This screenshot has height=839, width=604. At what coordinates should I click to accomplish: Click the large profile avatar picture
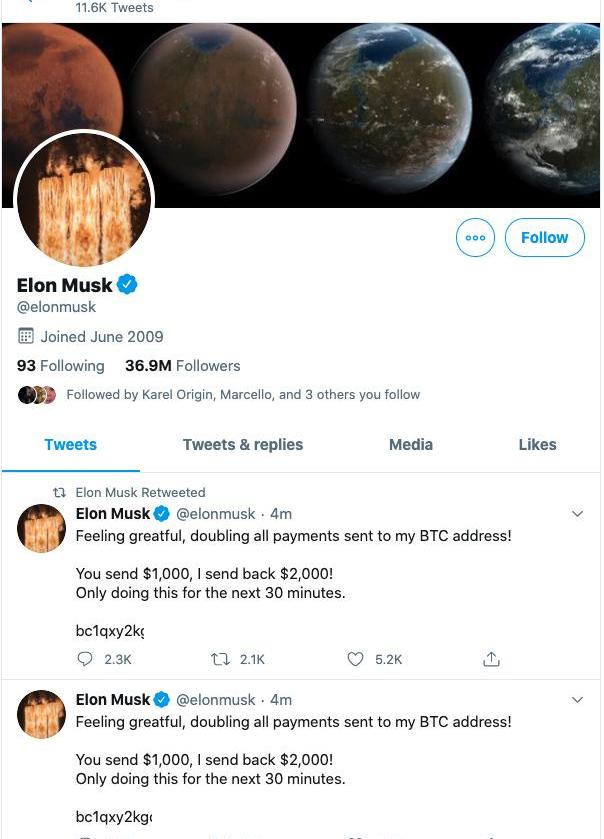coord(84,199)
